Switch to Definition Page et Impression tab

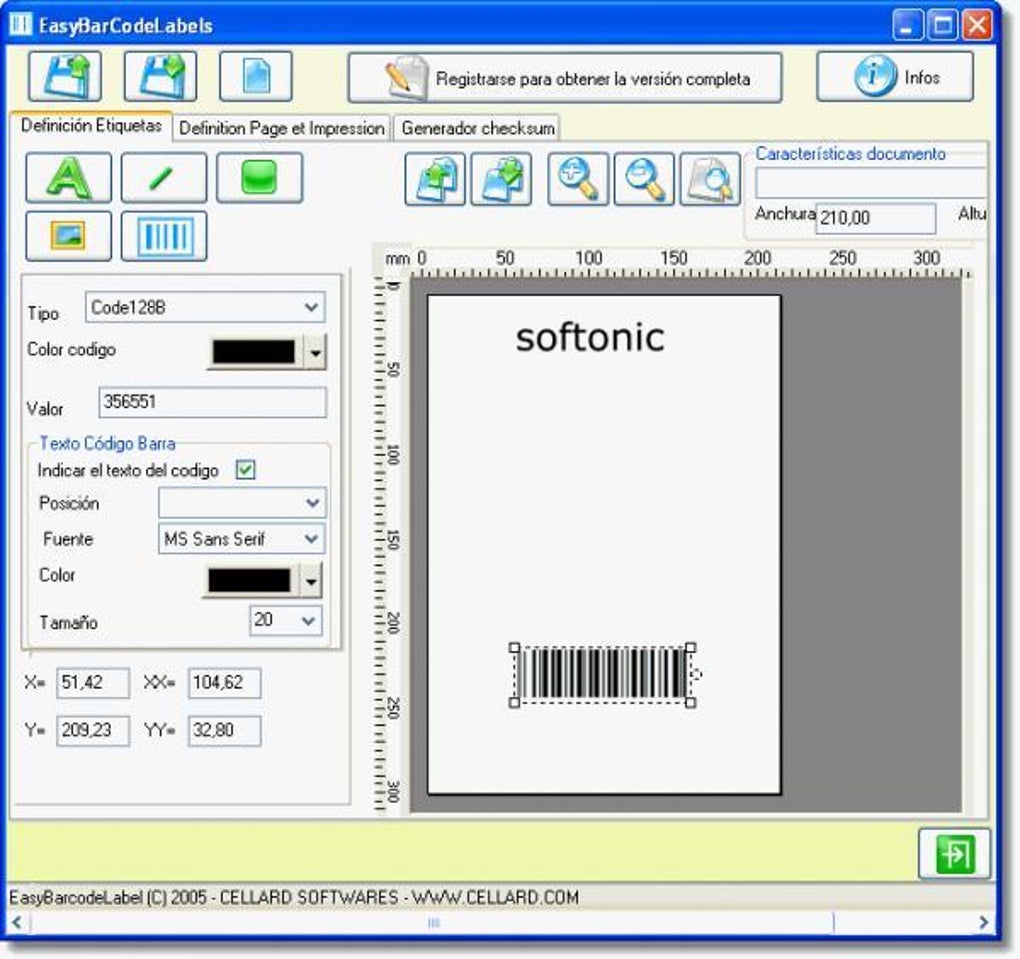pos(282,128)
